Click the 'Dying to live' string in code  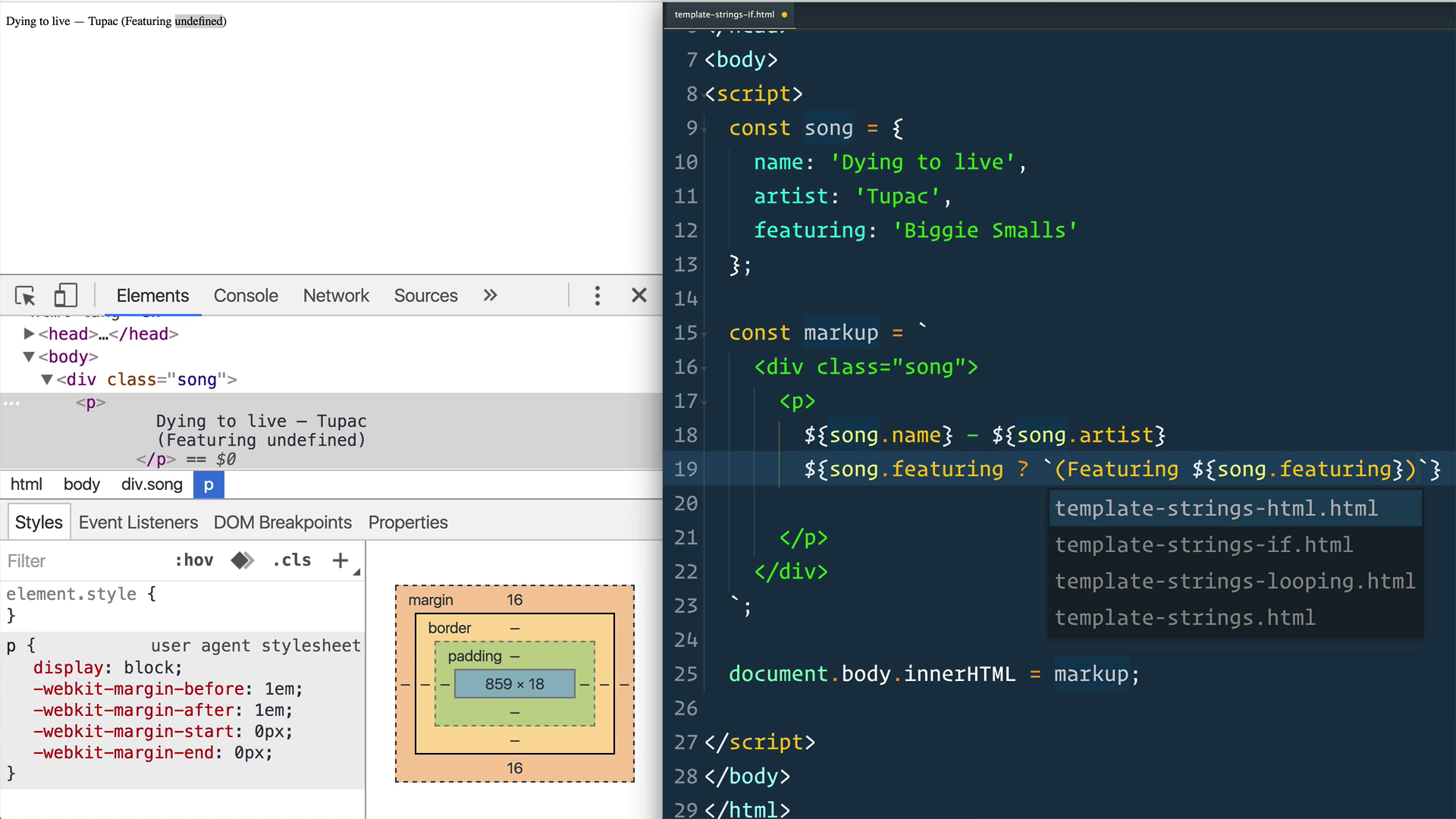[922, 162]
